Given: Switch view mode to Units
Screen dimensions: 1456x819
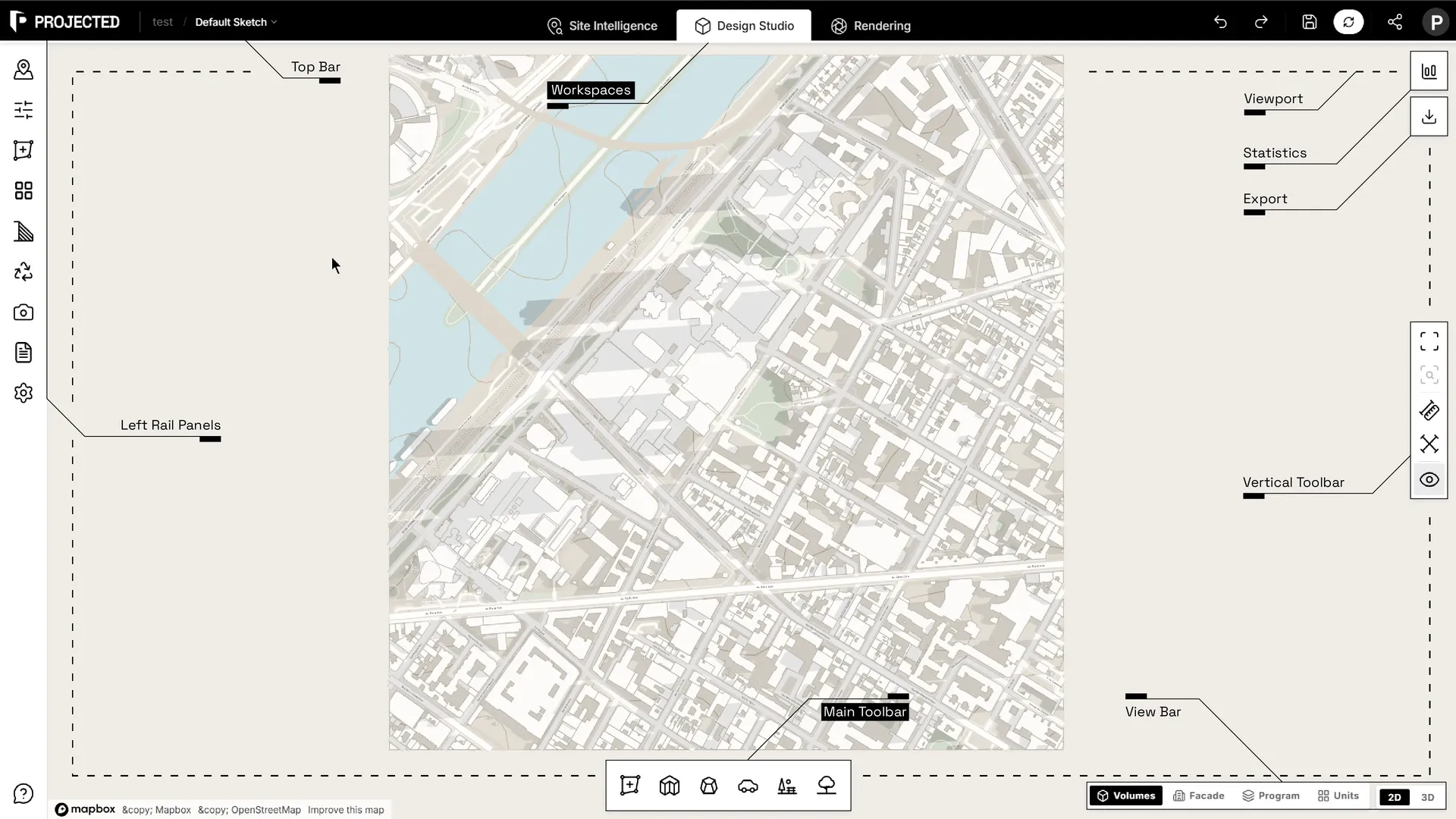Looking at the screenshot, I should [1338, 795].
